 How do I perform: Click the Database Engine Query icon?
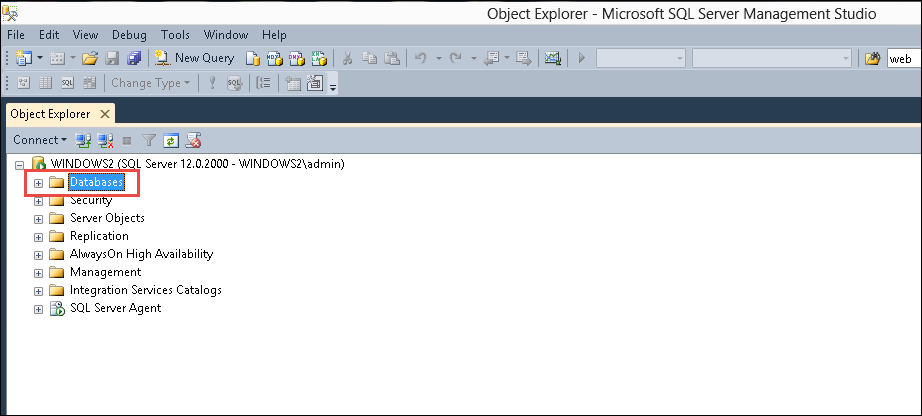253,58
